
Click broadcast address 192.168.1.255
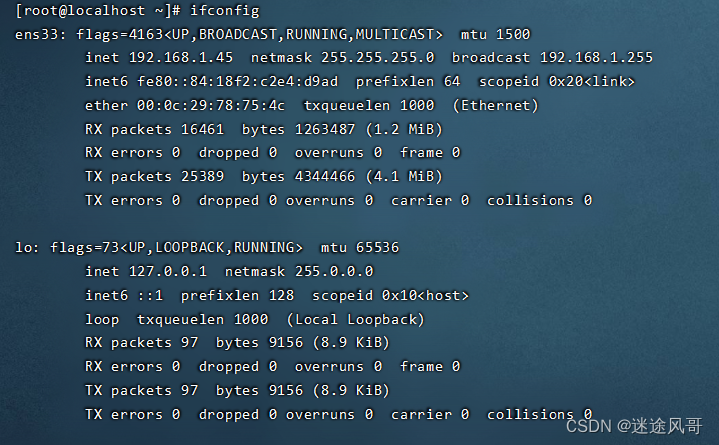(x=596, y=57)
